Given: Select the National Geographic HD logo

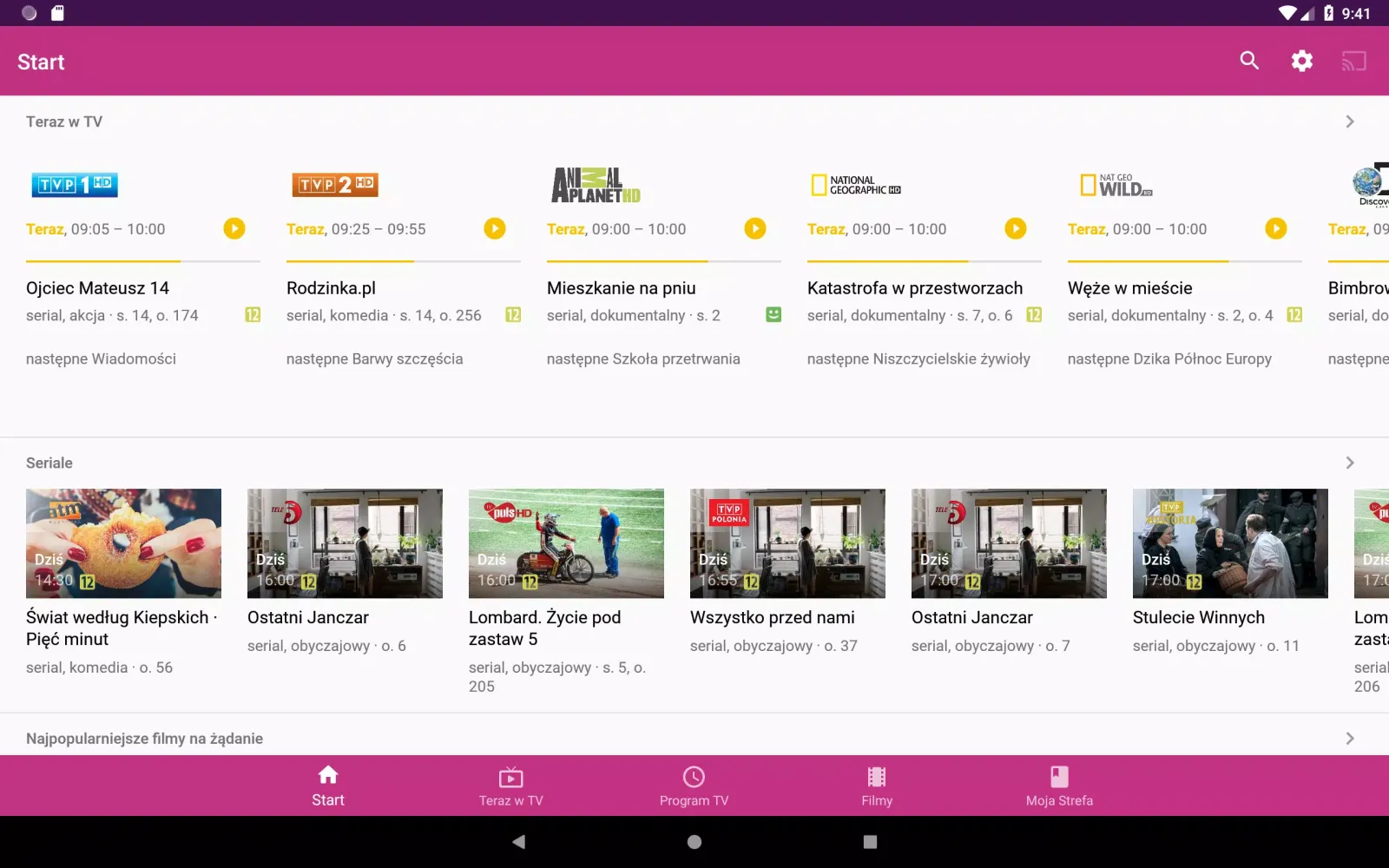Looking at the screenshot, I should click(x=856, y=185).
